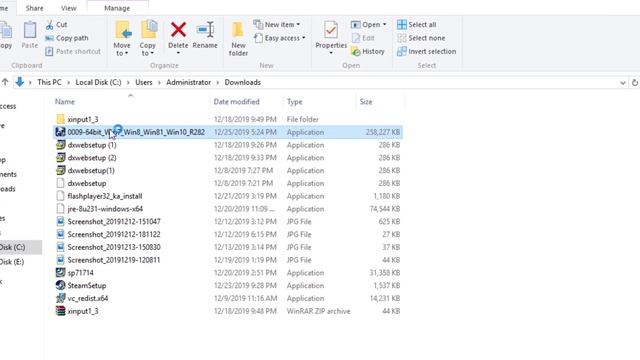Click This PC in address breadcrumb
This screenshot has width=640, height=360.
49,82
